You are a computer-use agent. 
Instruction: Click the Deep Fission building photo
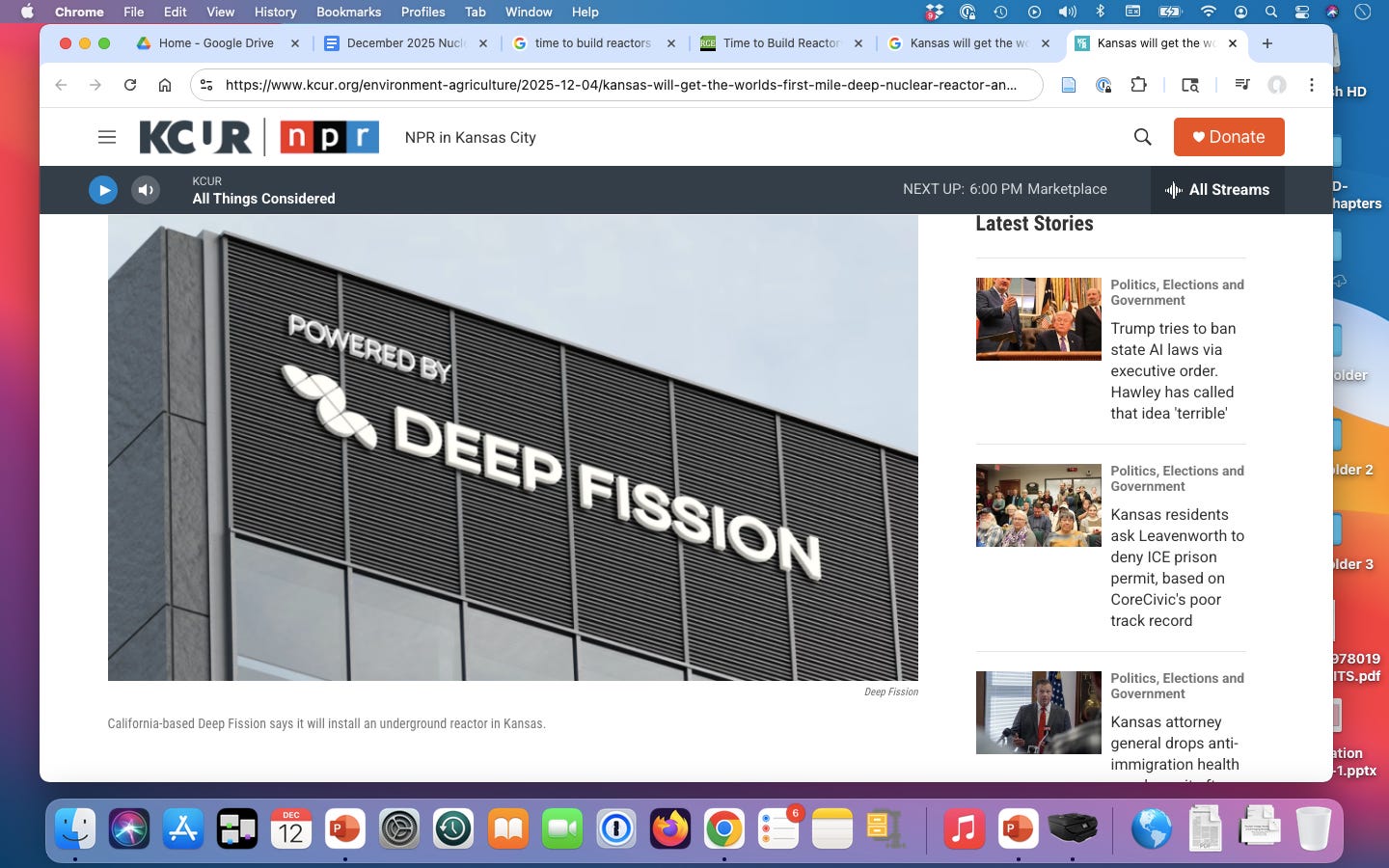pyautogui.click(x=512, y=448)
